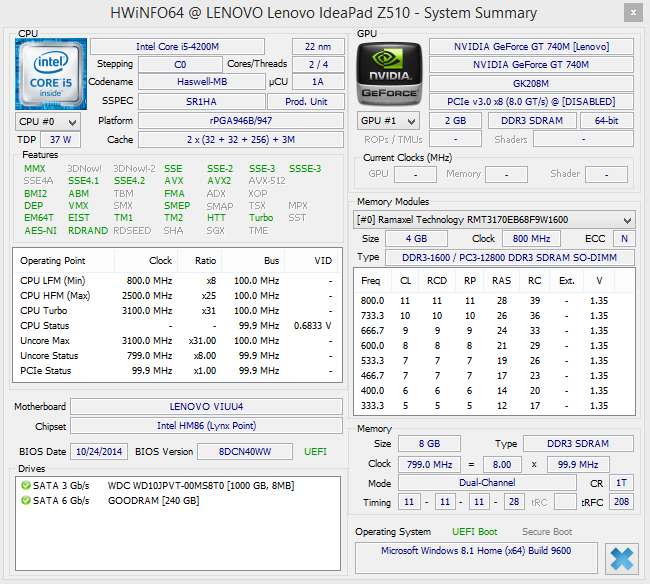Viewport: 650px width, 584px height.
Task: Click the SR1HA SSPEC field
Action: [x=201, y=101]
